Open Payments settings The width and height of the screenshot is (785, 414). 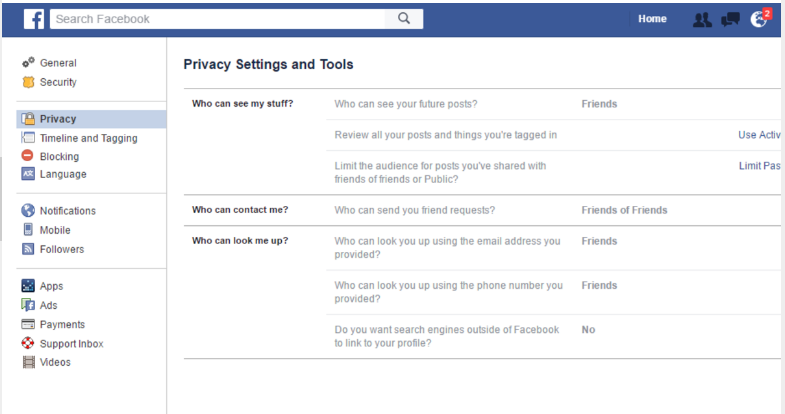[x=63, y=324]
